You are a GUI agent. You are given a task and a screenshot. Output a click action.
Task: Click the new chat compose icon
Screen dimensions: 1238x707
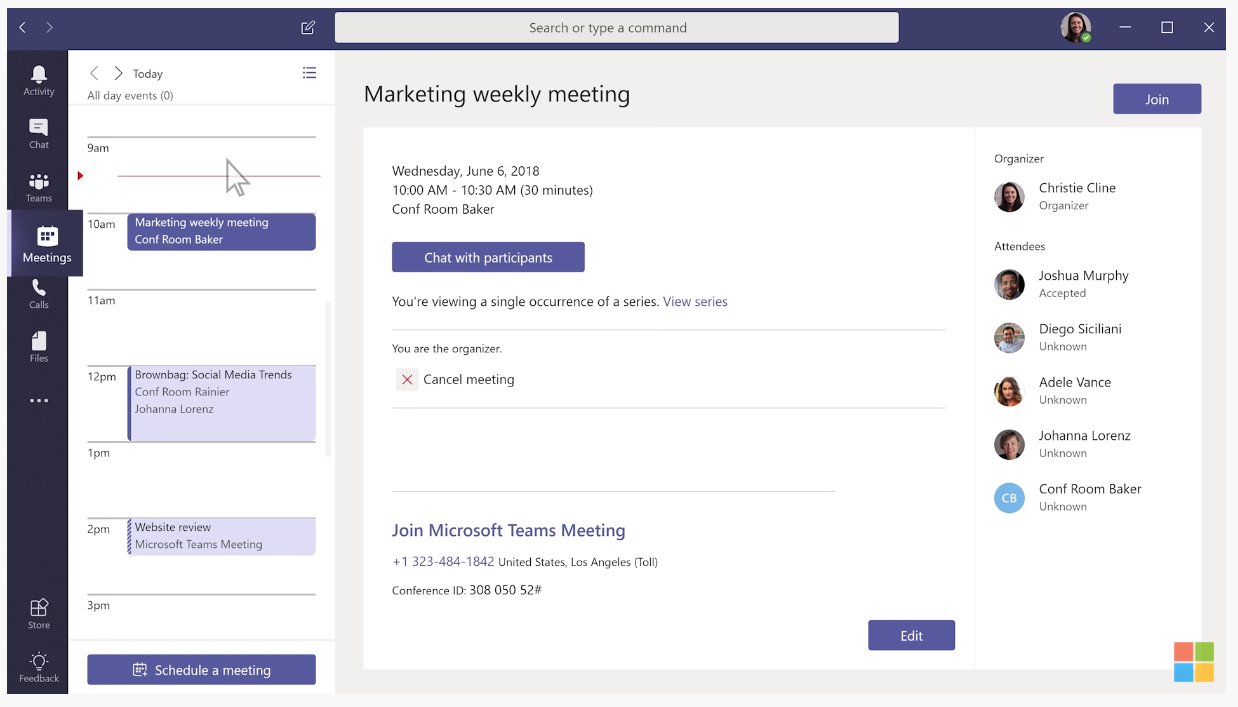[308, 28]
